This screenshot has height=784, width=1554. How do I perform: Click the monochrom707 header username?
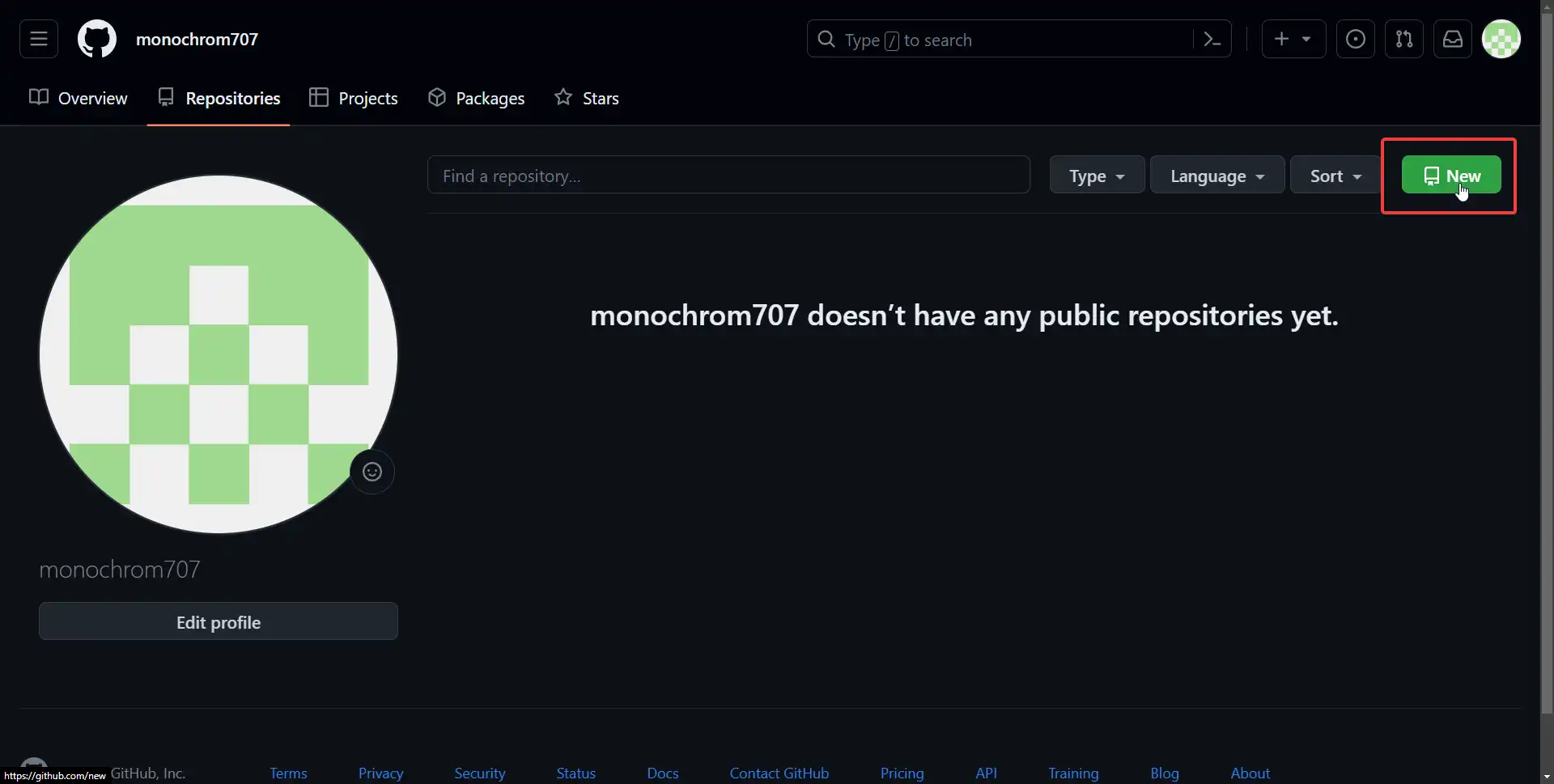tap(197, 39)
